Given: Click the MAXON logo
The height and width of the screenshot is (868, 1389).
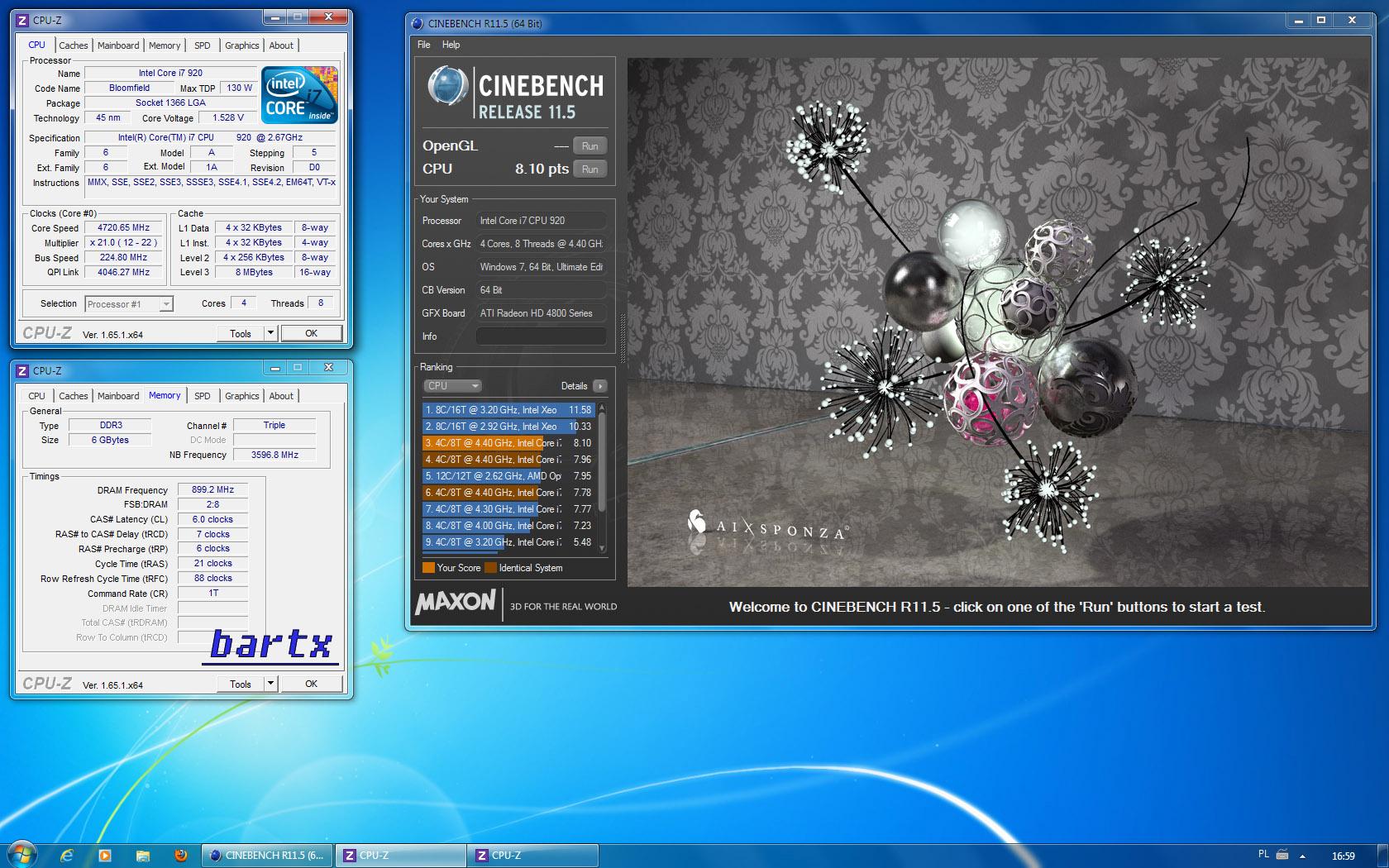Looking at the screenshot, I should pyautogui.click(x=456, y=602).
